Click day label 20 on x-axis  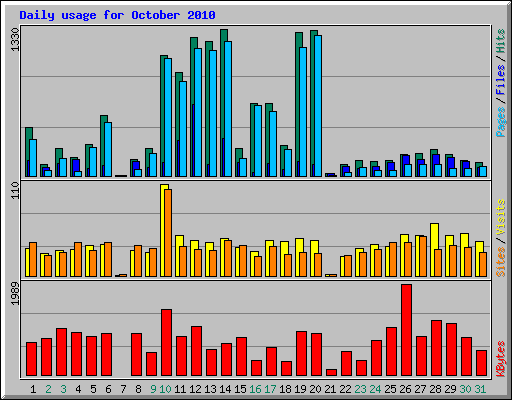pyautogui.click(x=315, y=389)
